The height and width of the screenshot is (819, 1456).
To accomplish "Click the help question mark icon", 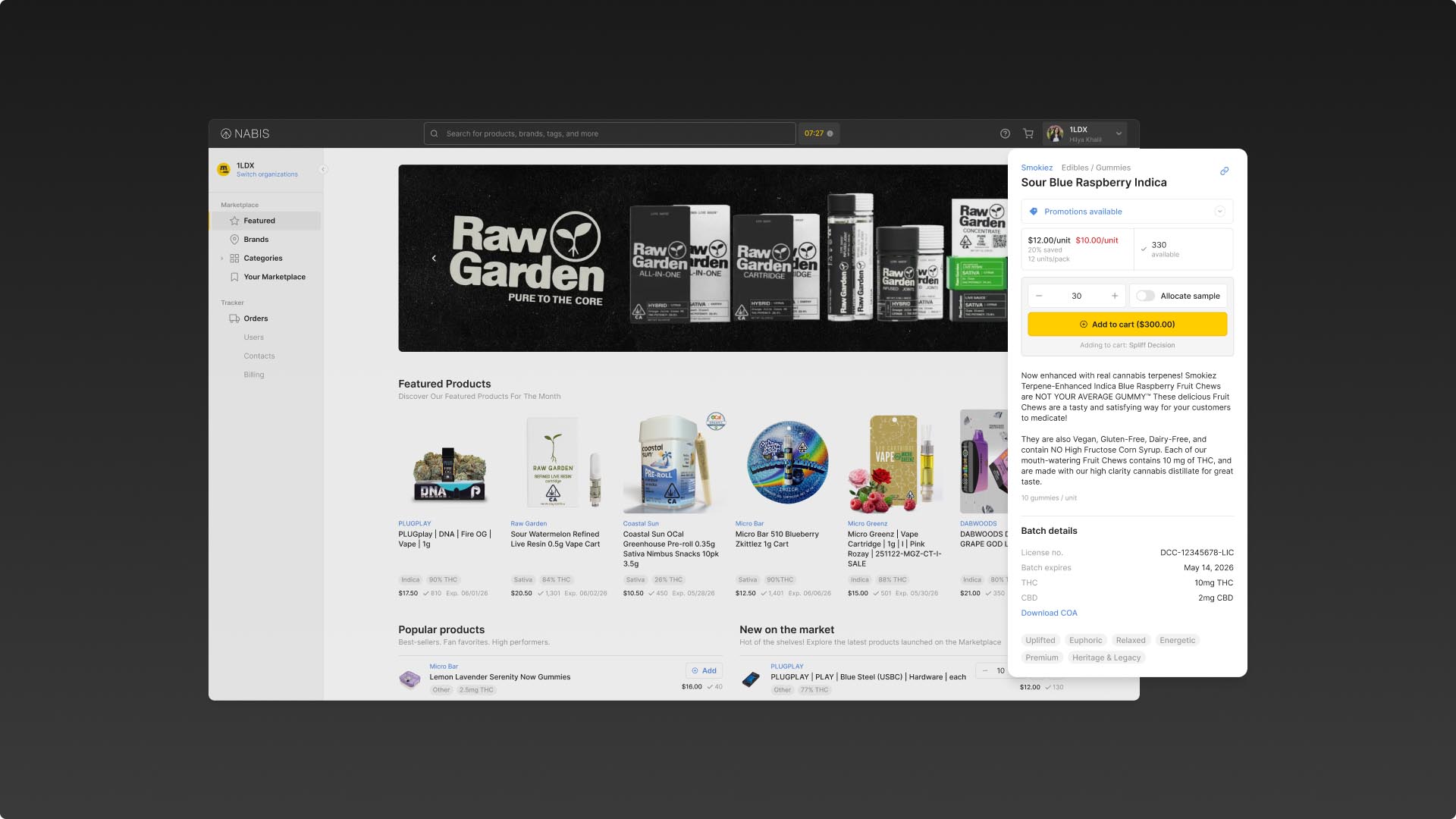I will 1005,133.
